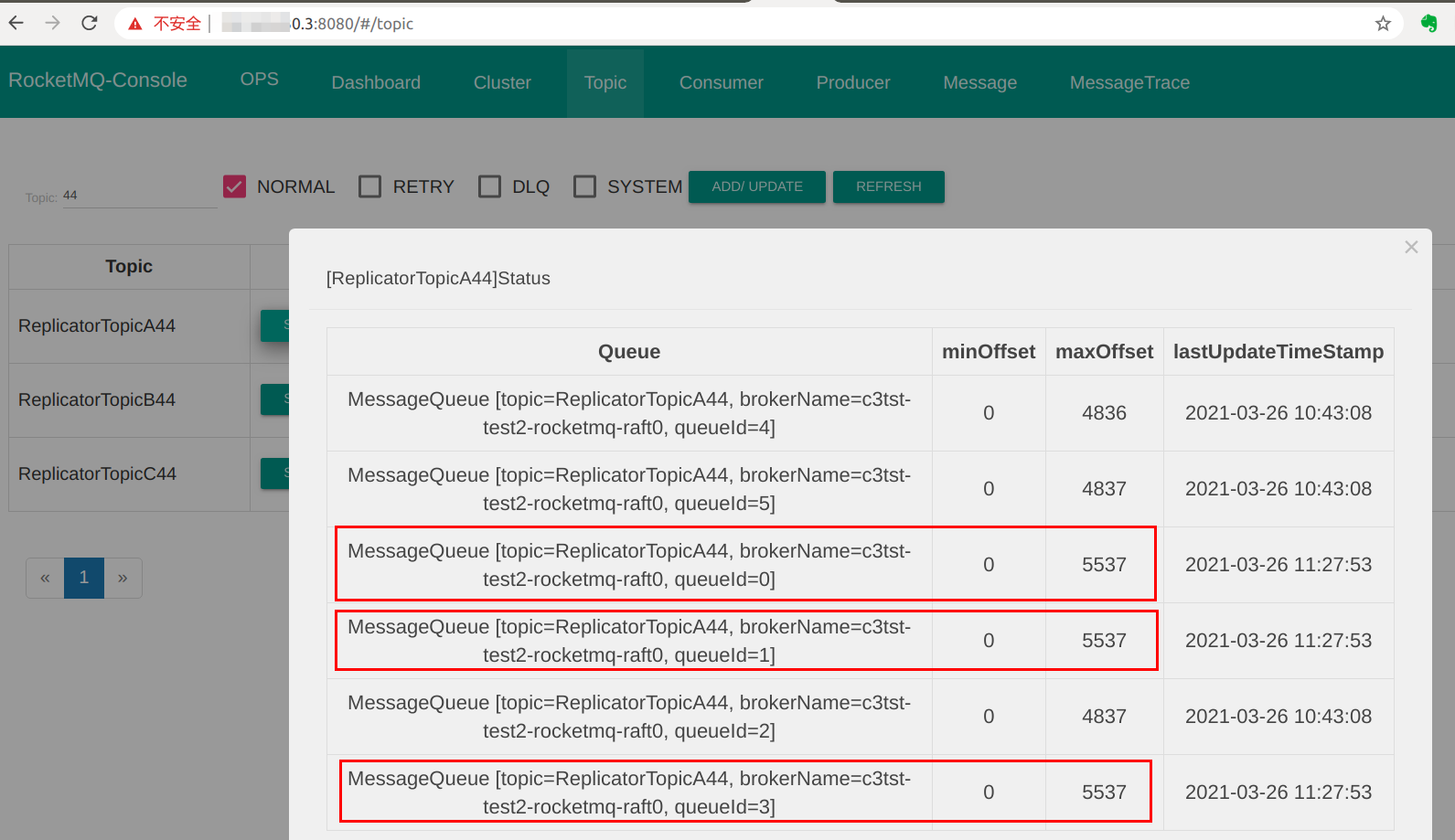Click the queueId=5 MessageQueue cell
The width and height of the screenshot is (1455, 840).
click(629, 489)
